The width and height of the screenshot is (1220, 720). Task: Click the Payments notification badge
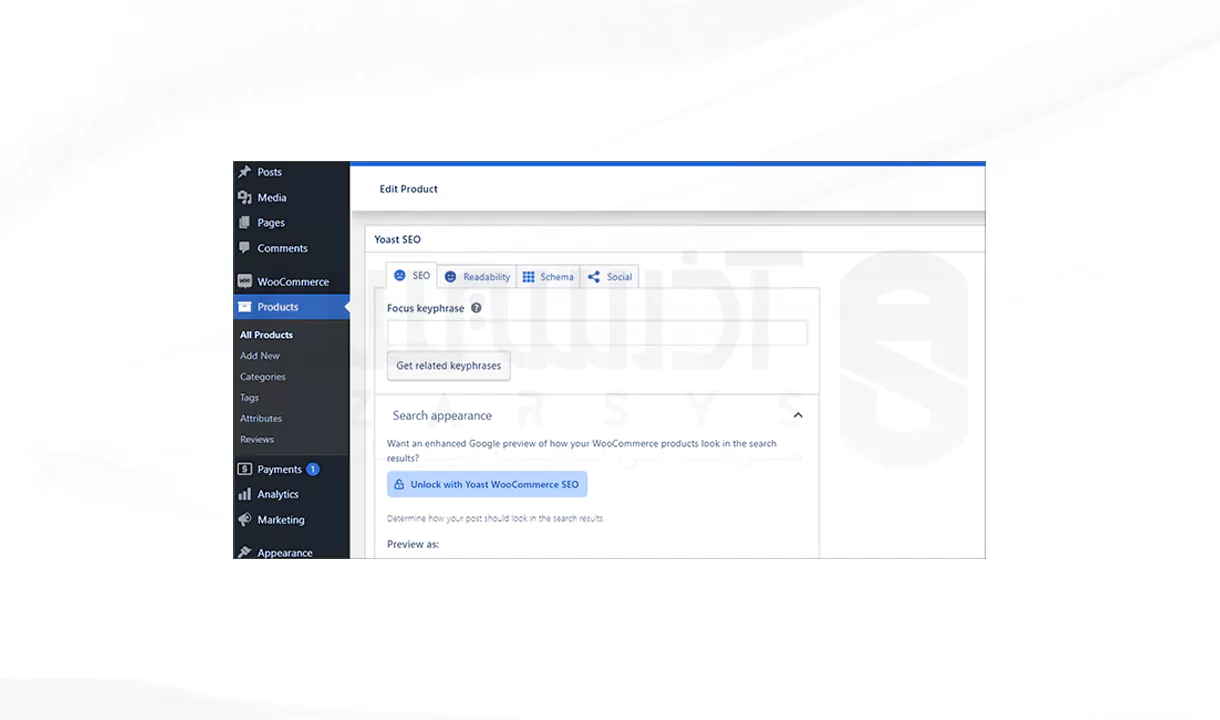313,469
